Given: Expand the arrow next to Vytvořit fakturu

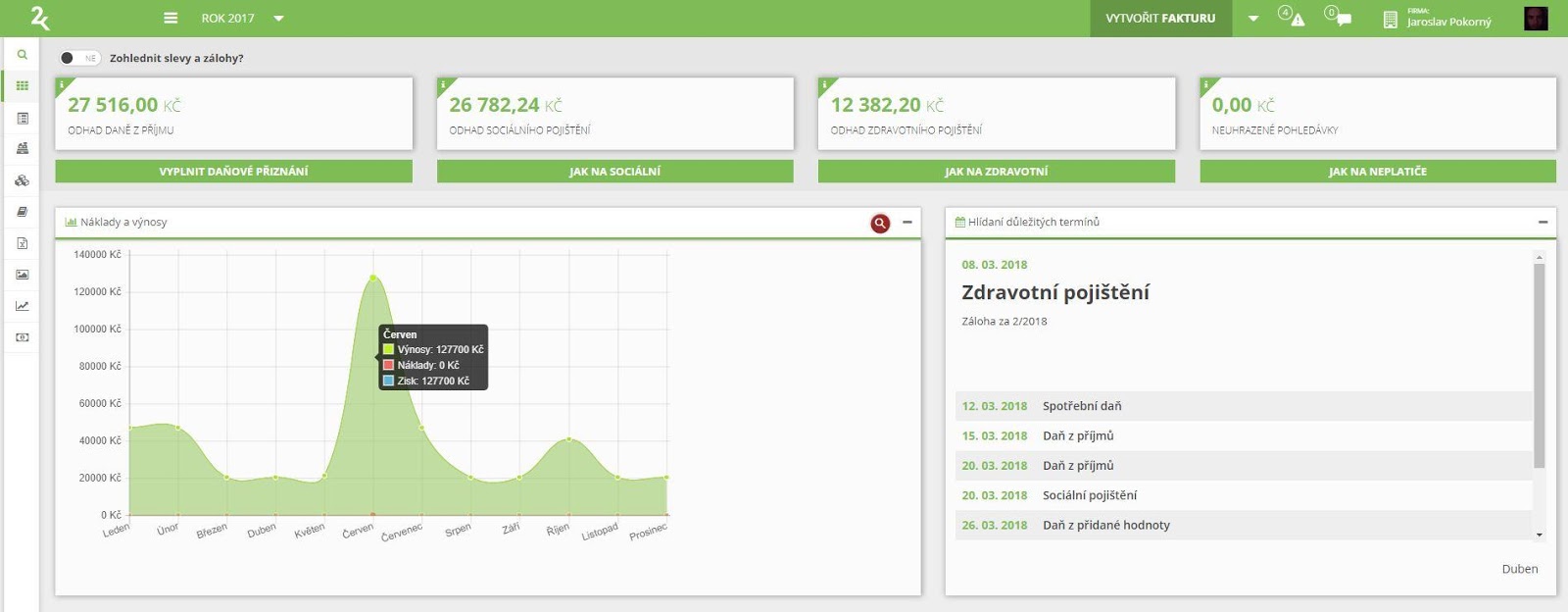Looking at the screenshot, I should click(1252, 18).
